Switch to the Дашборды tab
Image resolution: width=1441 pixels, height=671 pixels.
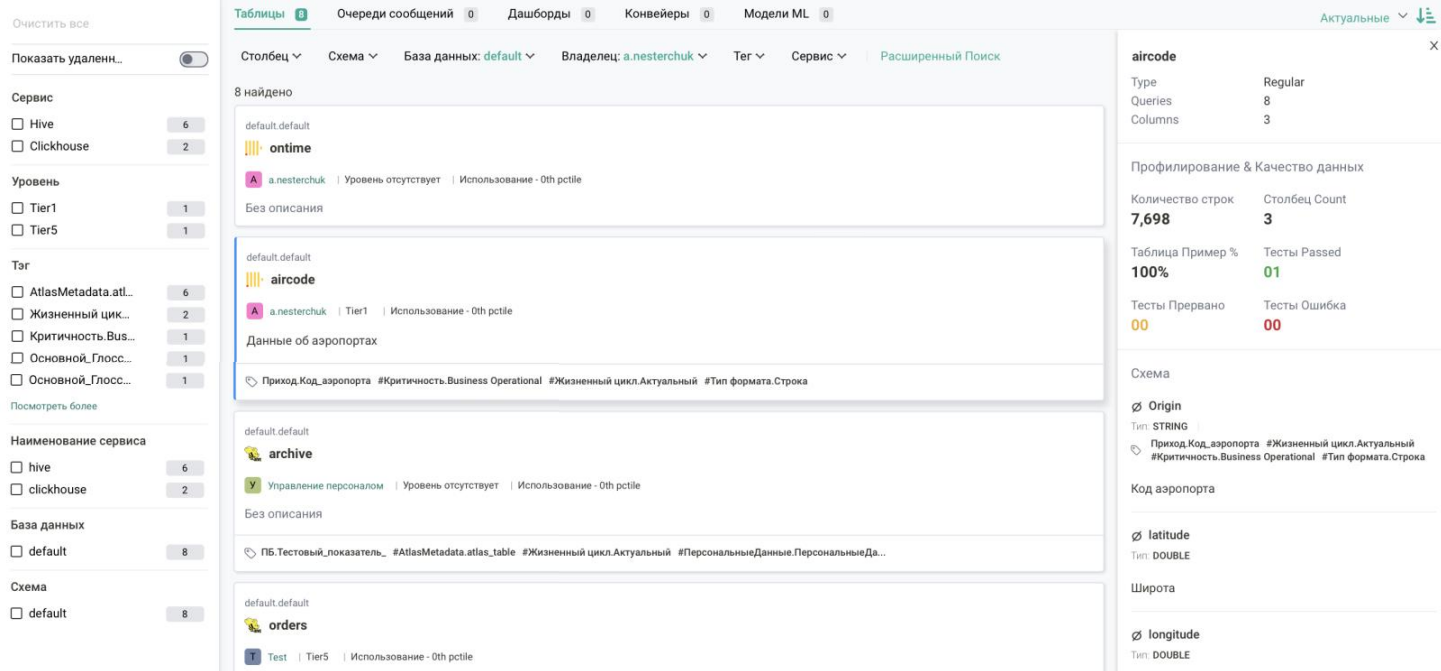(551, 14)
